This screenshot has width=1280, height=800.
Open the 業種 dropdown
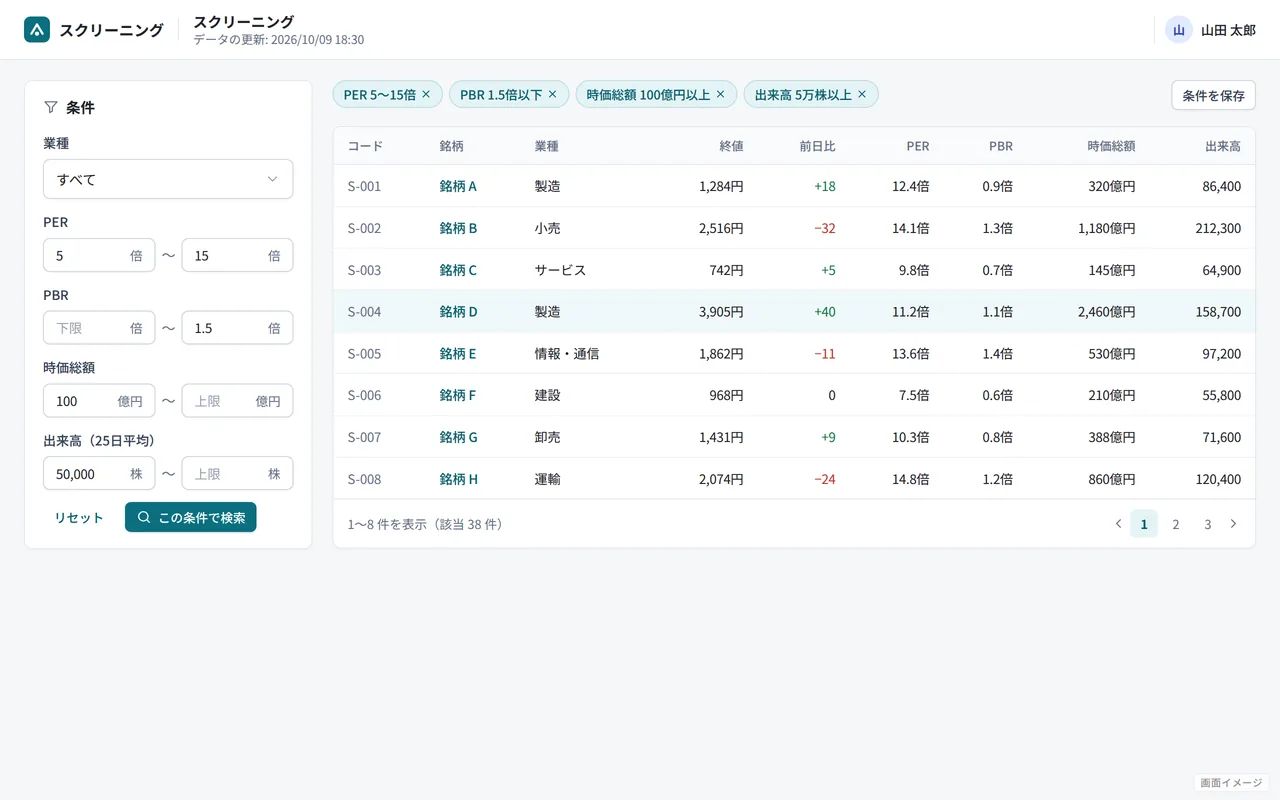pos(168,179)
